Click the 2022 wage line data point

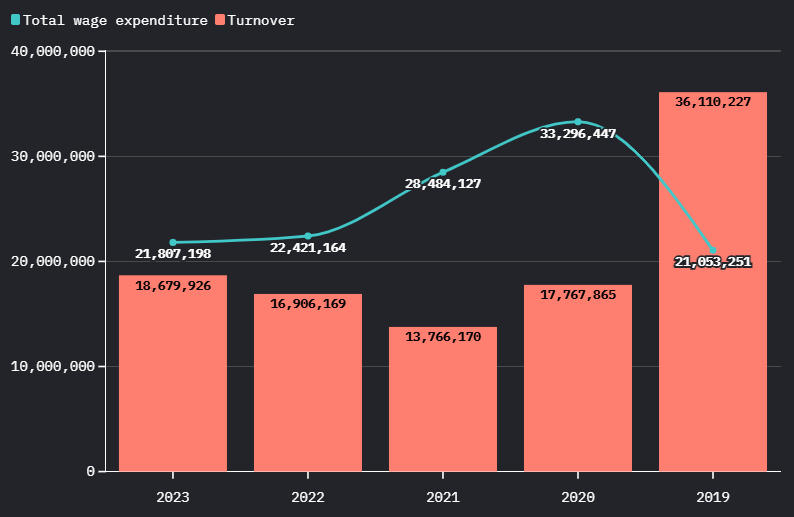coord(308,236)
